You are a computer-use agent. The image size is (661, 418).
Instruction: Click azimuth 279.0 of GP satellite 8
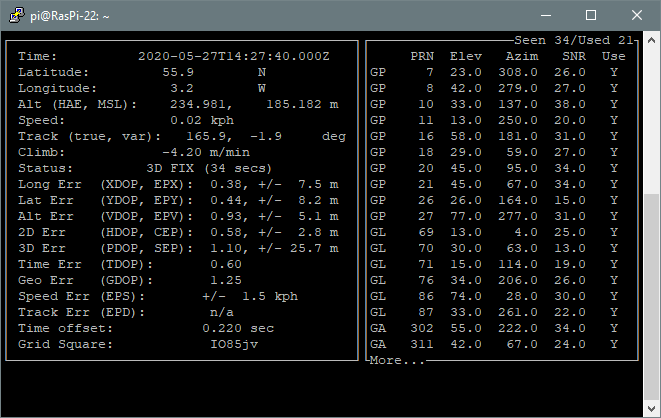click(x=518, y=88)
